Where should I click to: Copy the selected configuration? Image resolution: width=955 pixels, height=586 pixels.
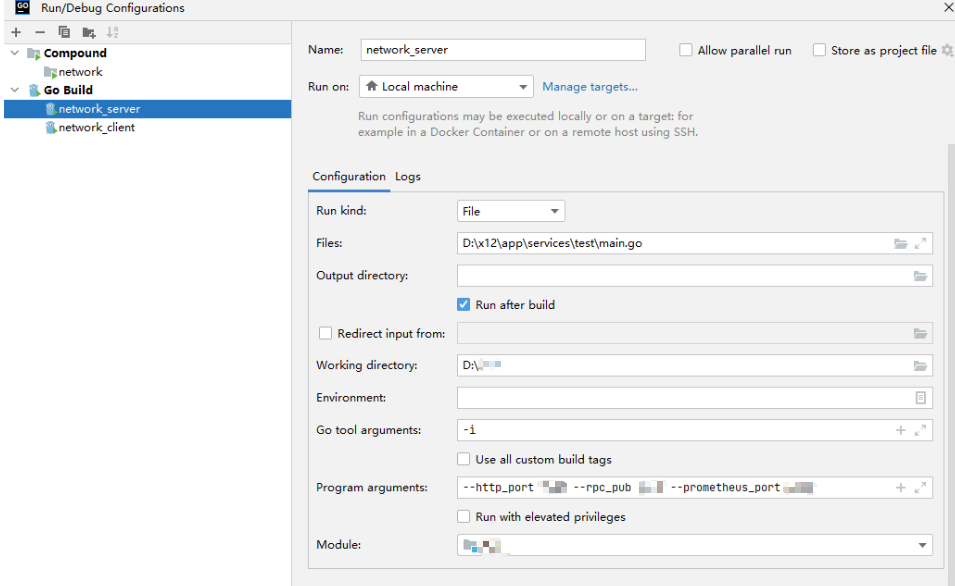click(64, 32)
